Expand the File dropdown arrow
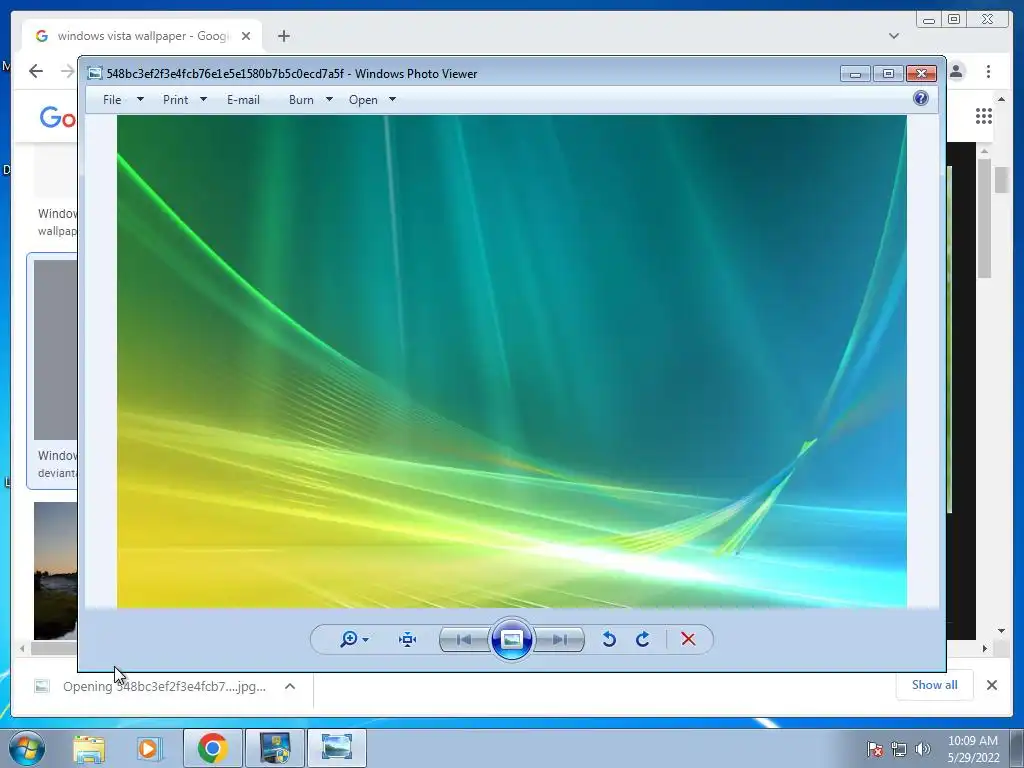 [x=140, y=99]
